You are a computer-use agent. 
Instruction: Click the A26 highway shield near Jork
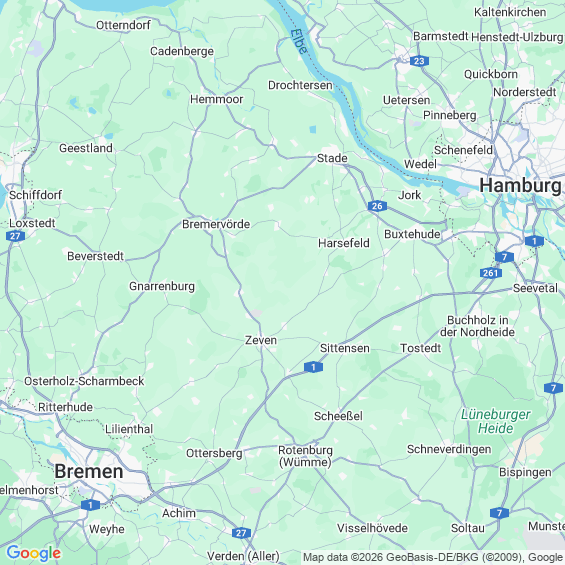pyautogui.click(x=377, y=206)
